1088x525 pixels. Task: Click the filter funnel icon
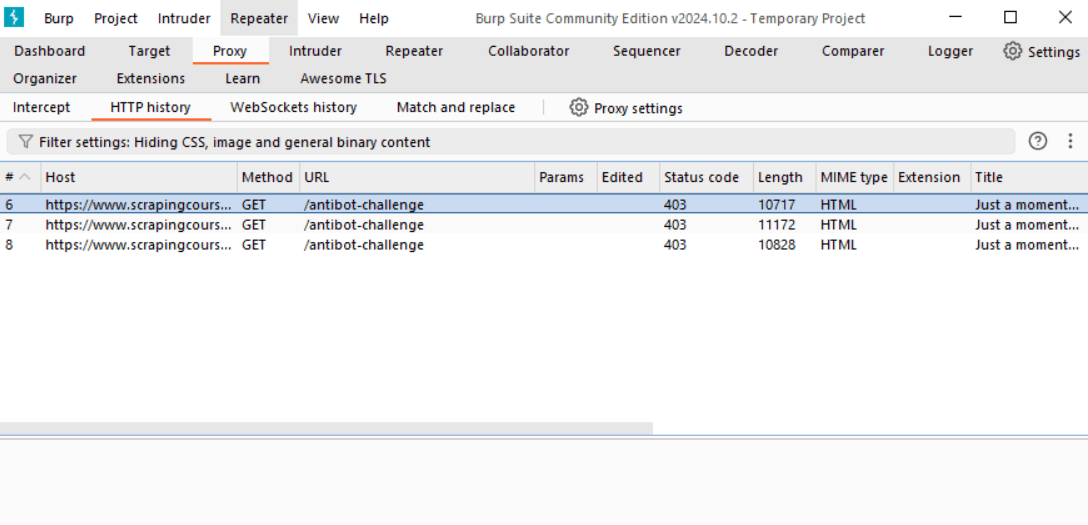(26, 142)
